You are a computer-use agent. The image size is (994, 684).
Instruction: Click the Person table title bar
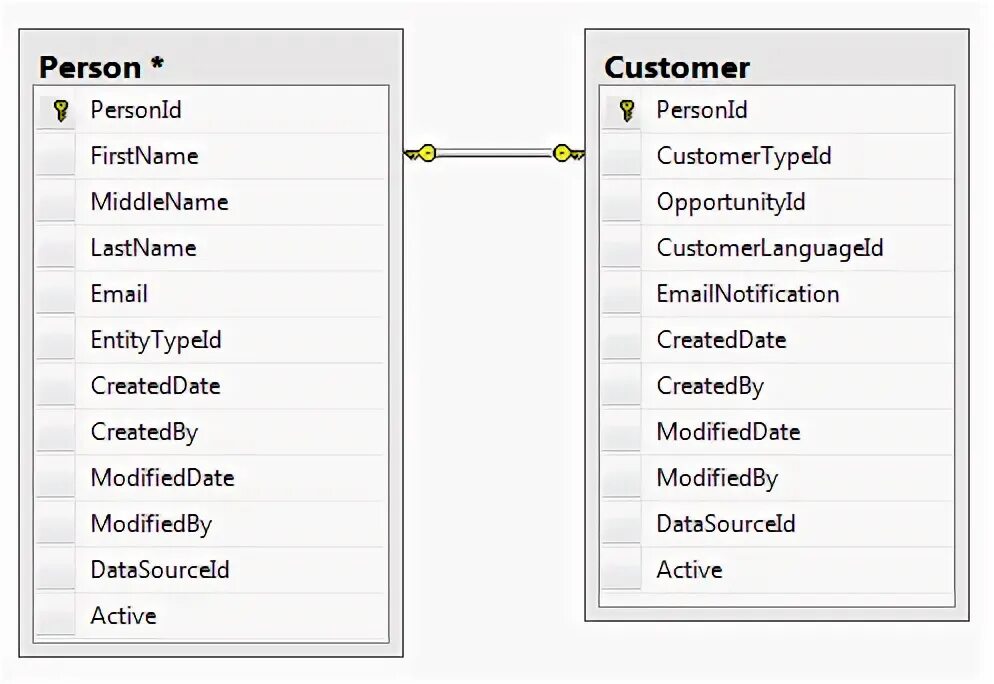(x=210, y=66)
